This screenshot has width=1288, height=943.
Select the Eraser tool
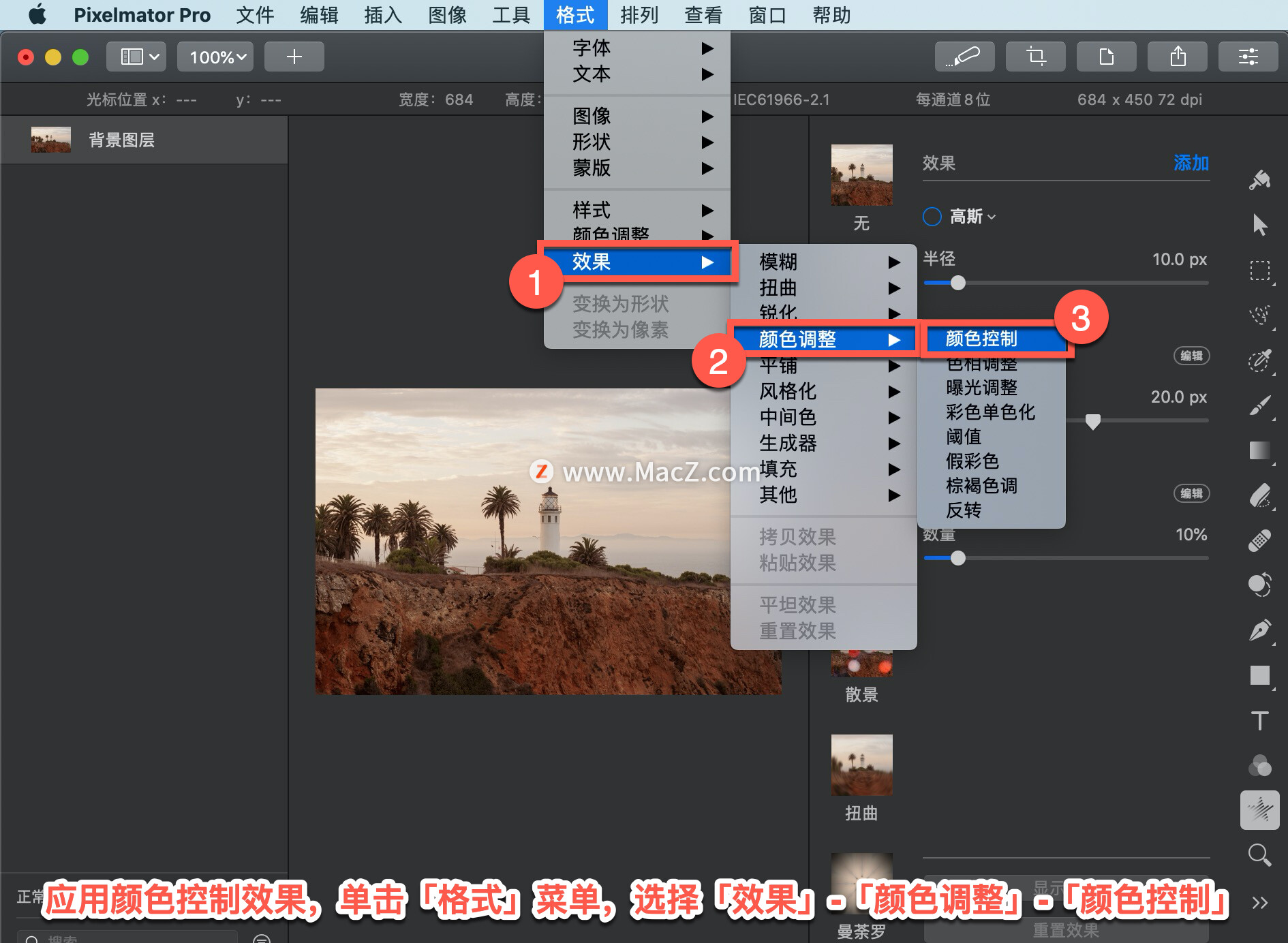point(1259,495)
